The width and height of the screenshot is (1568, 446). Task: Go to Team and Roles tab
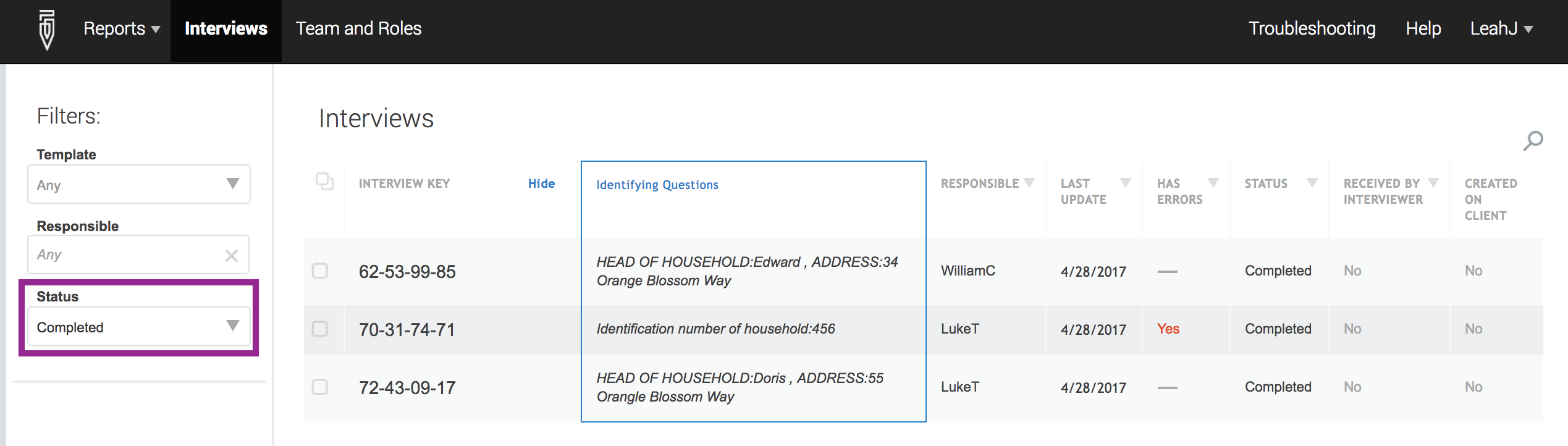358,29
